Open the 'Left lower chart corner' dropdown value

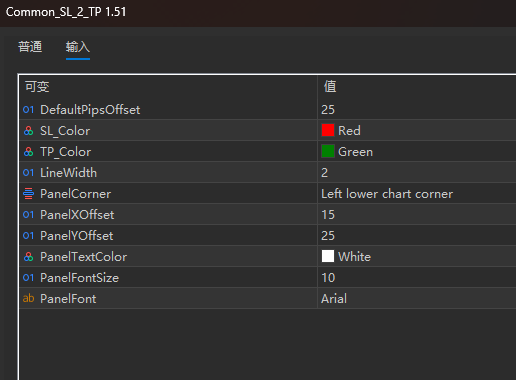pyautogui.click(x=417, y=194)
